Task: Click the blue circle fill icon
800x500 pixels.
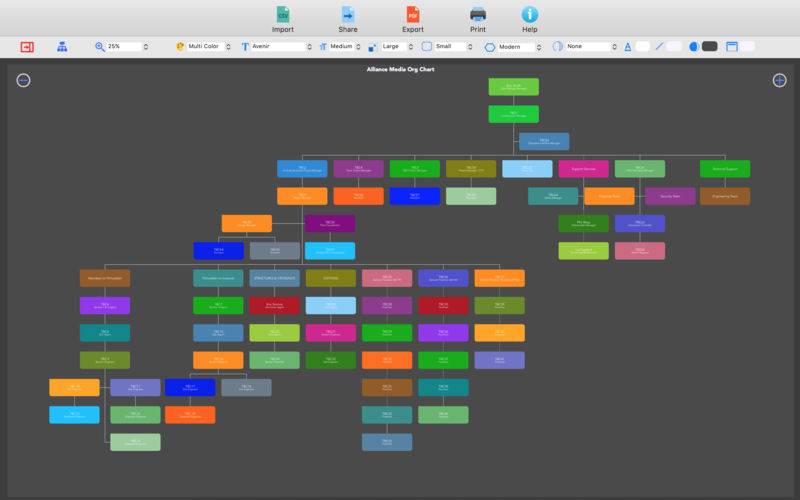Action: (x=693, y=47)
